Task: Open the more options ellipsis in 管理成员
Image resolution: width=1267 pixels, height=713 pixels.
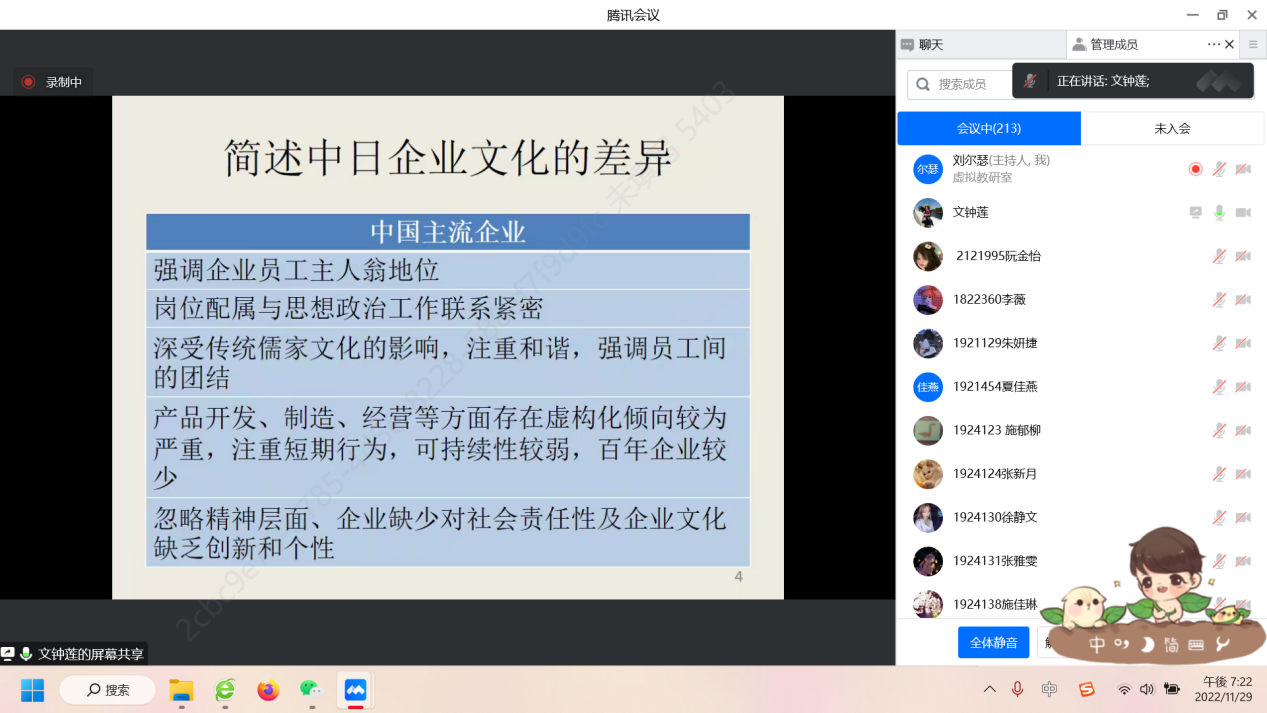Action: (1213, 44)
